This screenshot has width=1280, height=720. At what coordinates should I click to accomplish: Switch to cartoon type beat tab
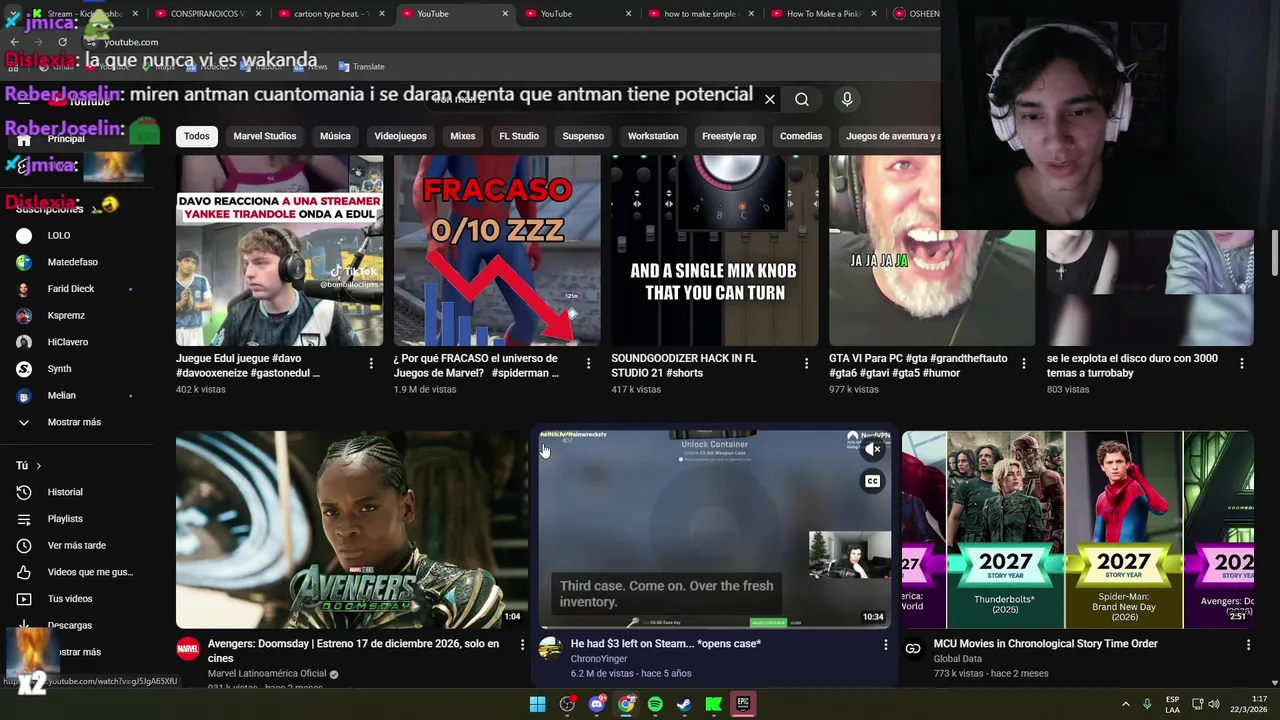click(x=332, y=14)
